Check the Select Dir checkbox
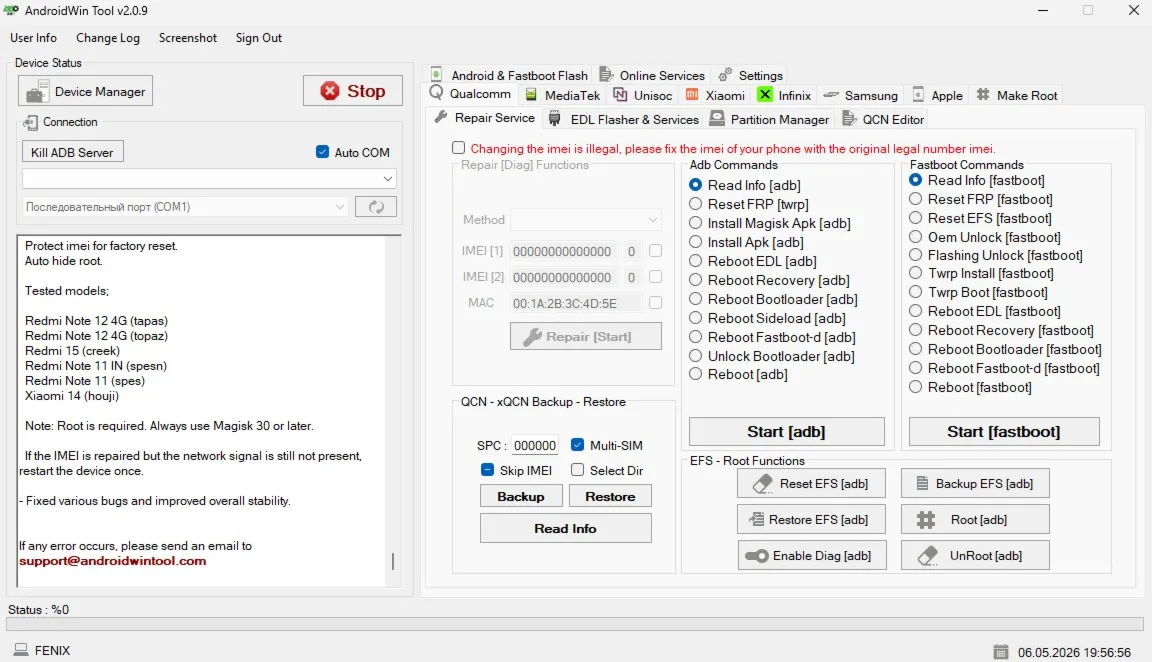 point(577,469)
